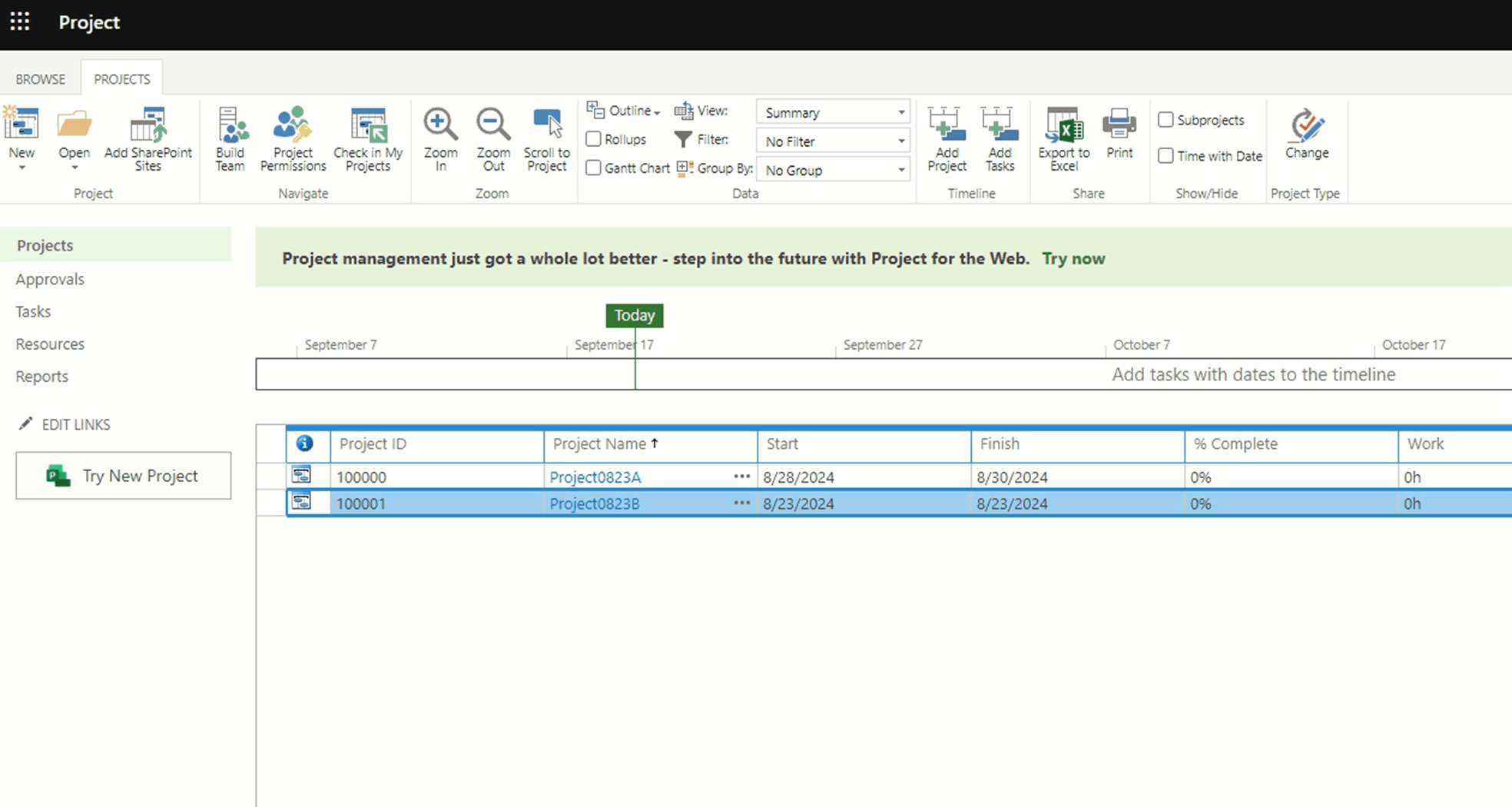Open the app launcher waffle icon

pyautogui.click(x=20, y=22)
